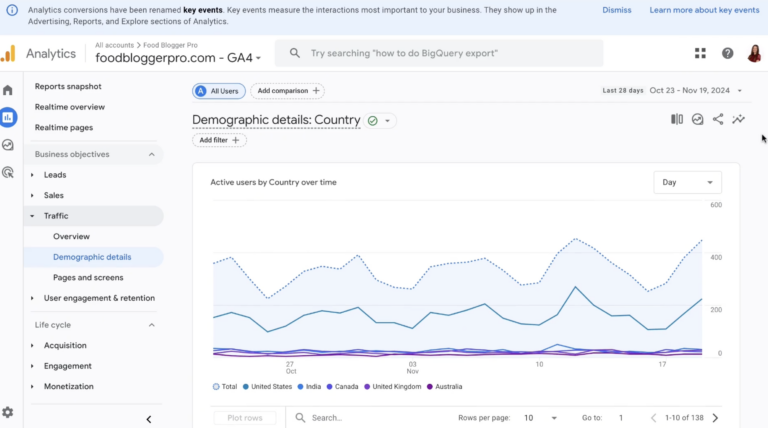Click the Go to page number field
The image size is (768, 428).
click(621, 418)
